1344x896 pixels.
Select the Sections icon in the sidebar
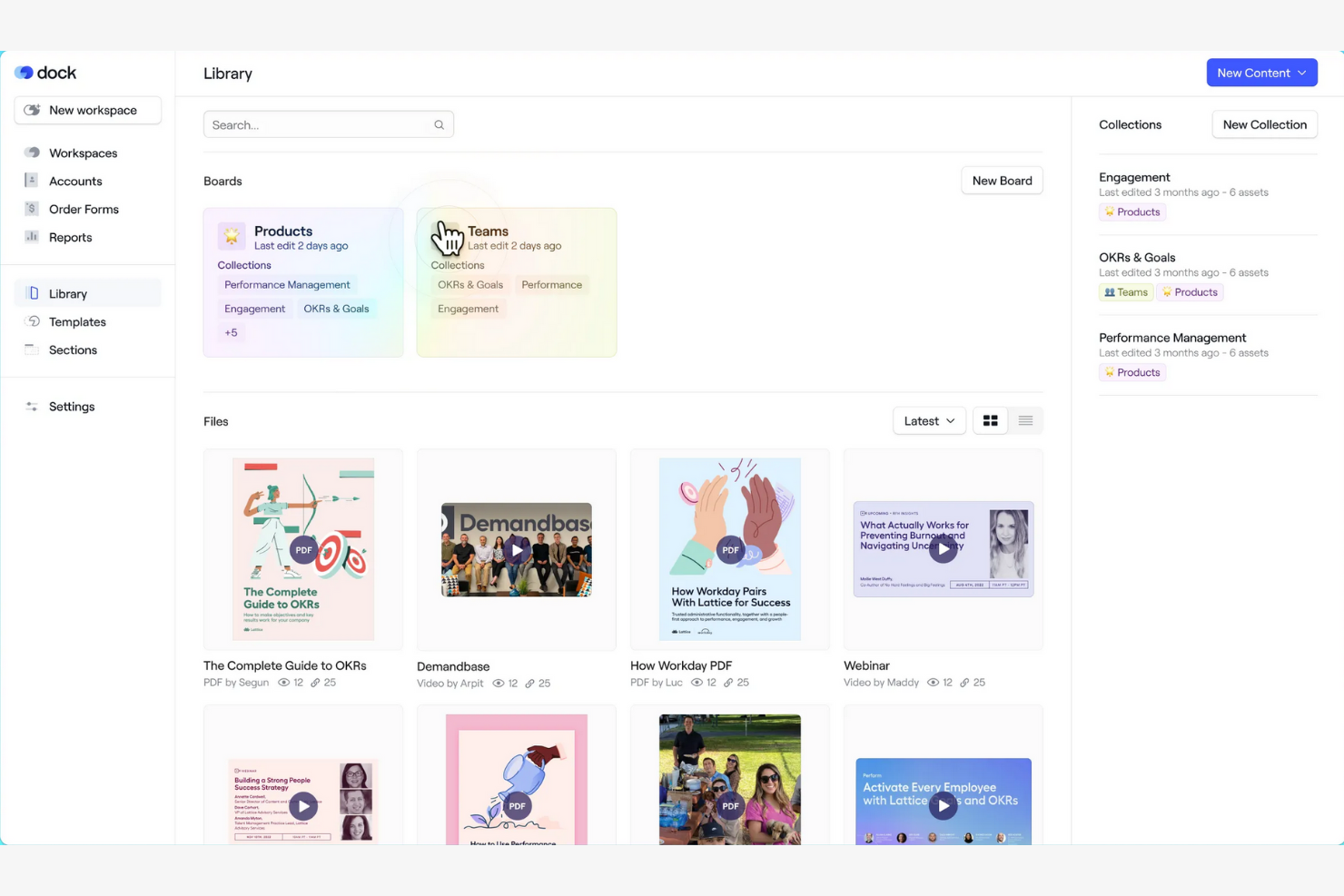[31, 350]
